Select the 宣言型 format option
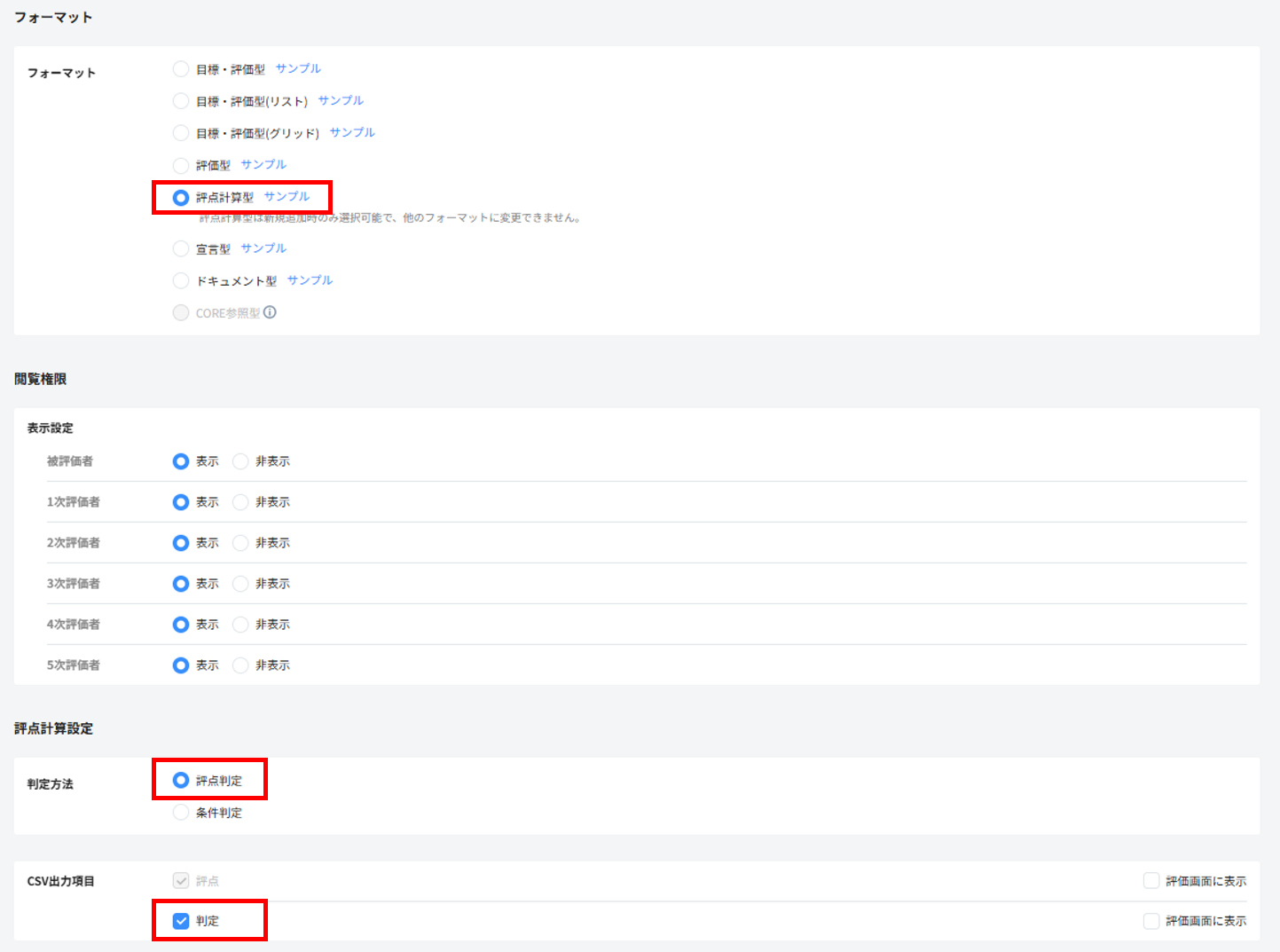This screenshot has height=952, width=1280. click(181, 248)
